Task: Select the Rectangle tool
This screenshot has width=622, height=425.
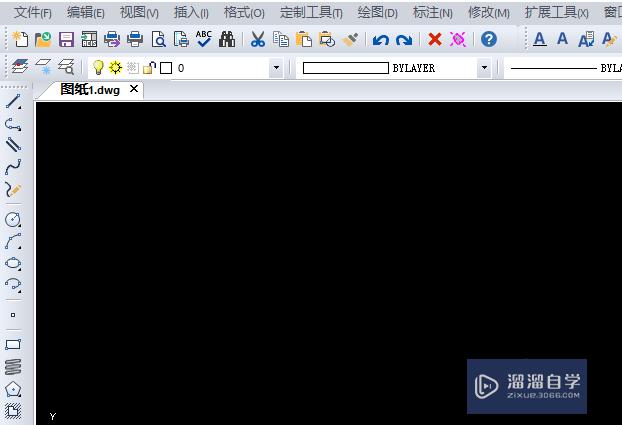Action: coord(13,344)
